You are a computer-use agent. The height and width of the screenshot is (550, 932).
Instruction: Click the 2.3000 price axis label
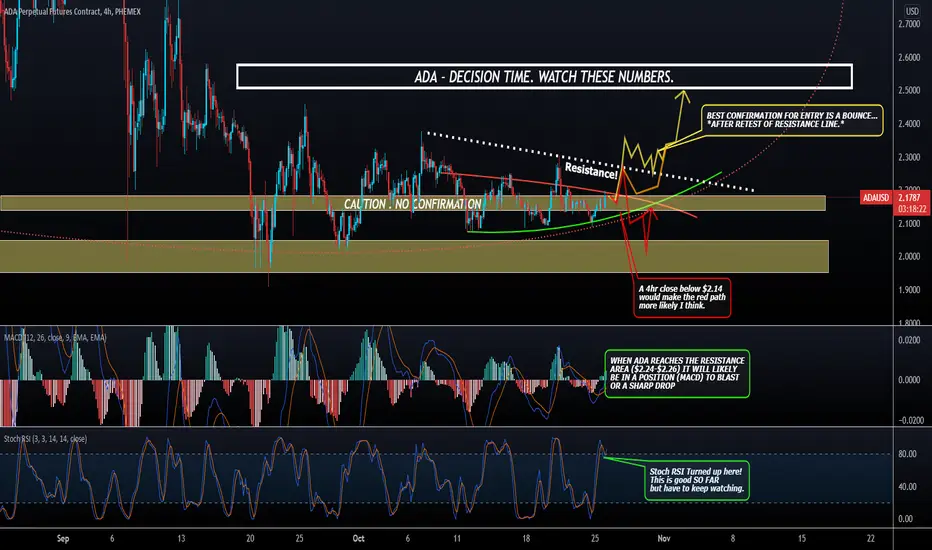(909, 158)
